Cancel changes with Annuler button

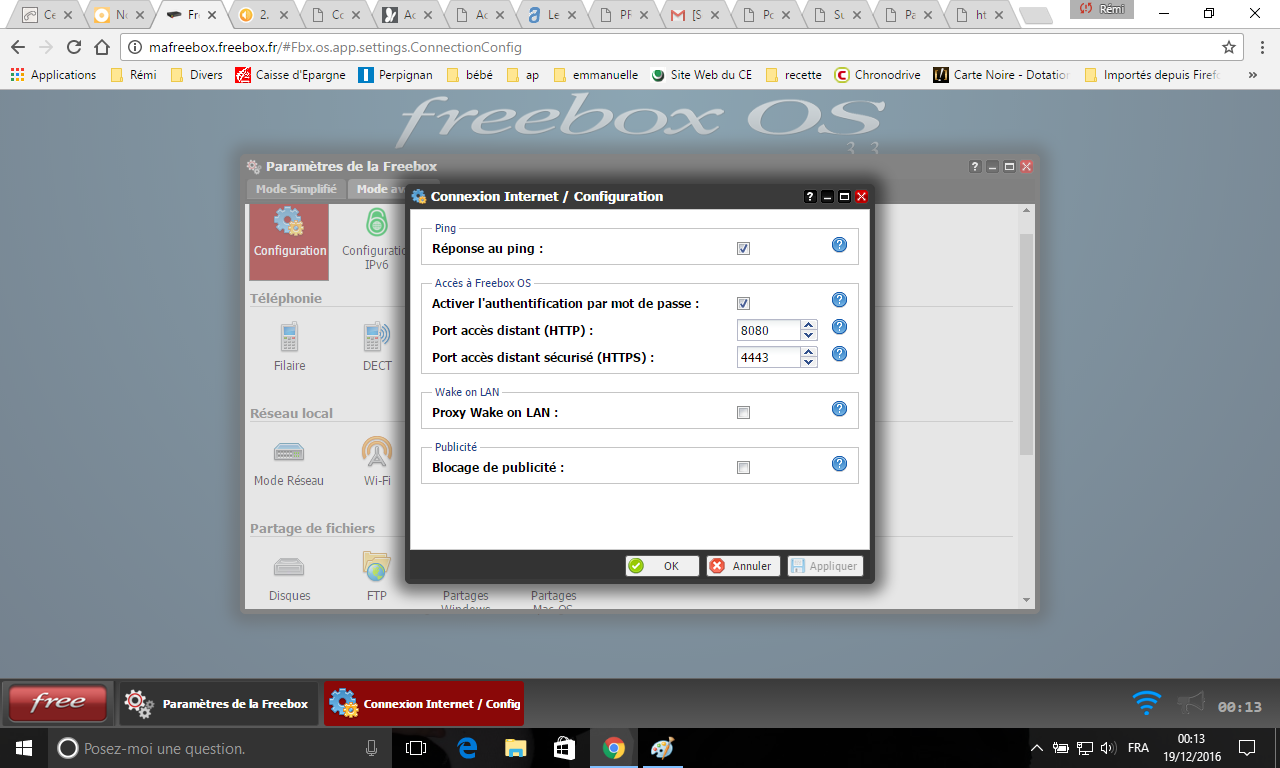coord(743,566)
